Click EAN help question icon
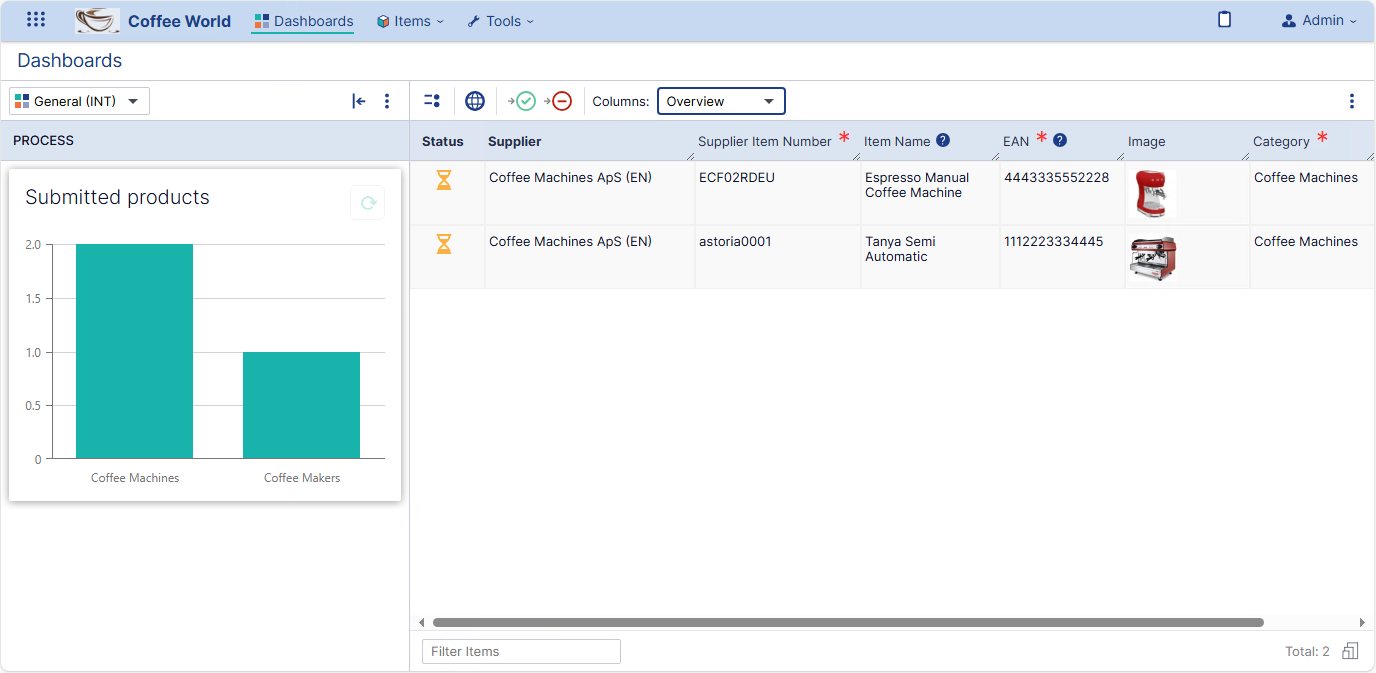1376x673 pixels. [1060, 141]
